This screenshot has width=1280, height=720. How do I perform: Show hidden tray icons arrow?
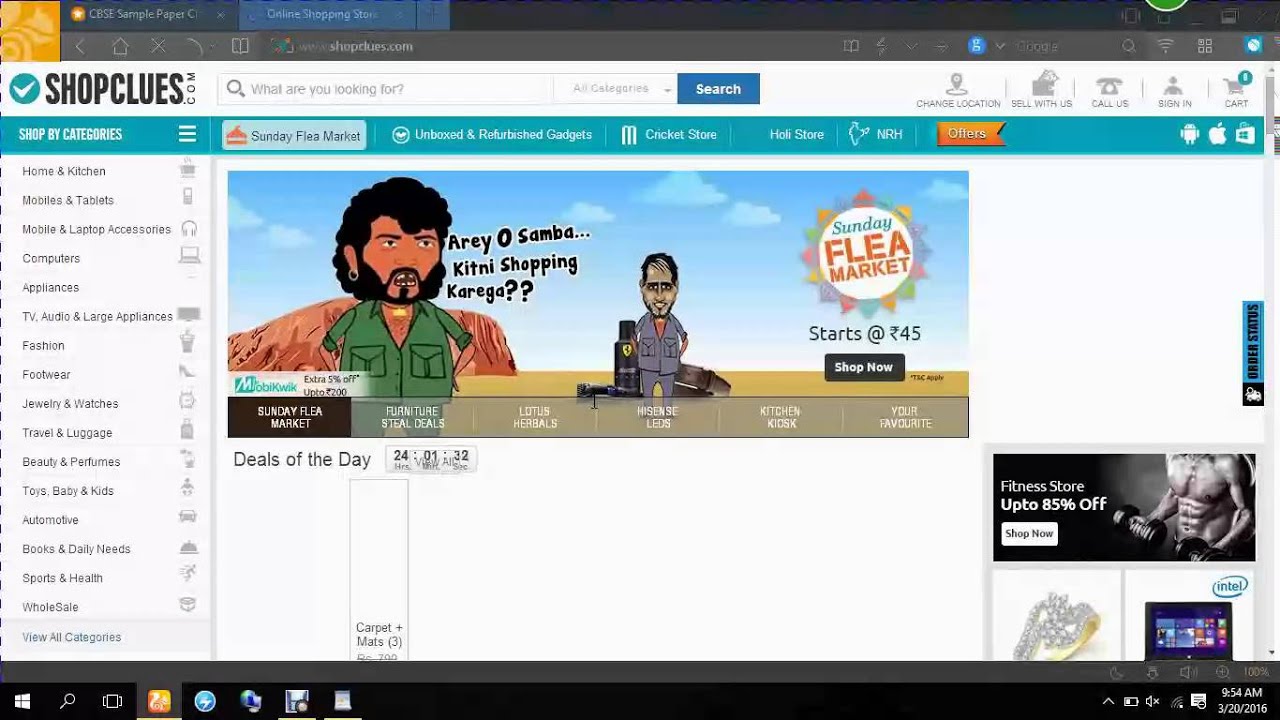click(1108, 701)
